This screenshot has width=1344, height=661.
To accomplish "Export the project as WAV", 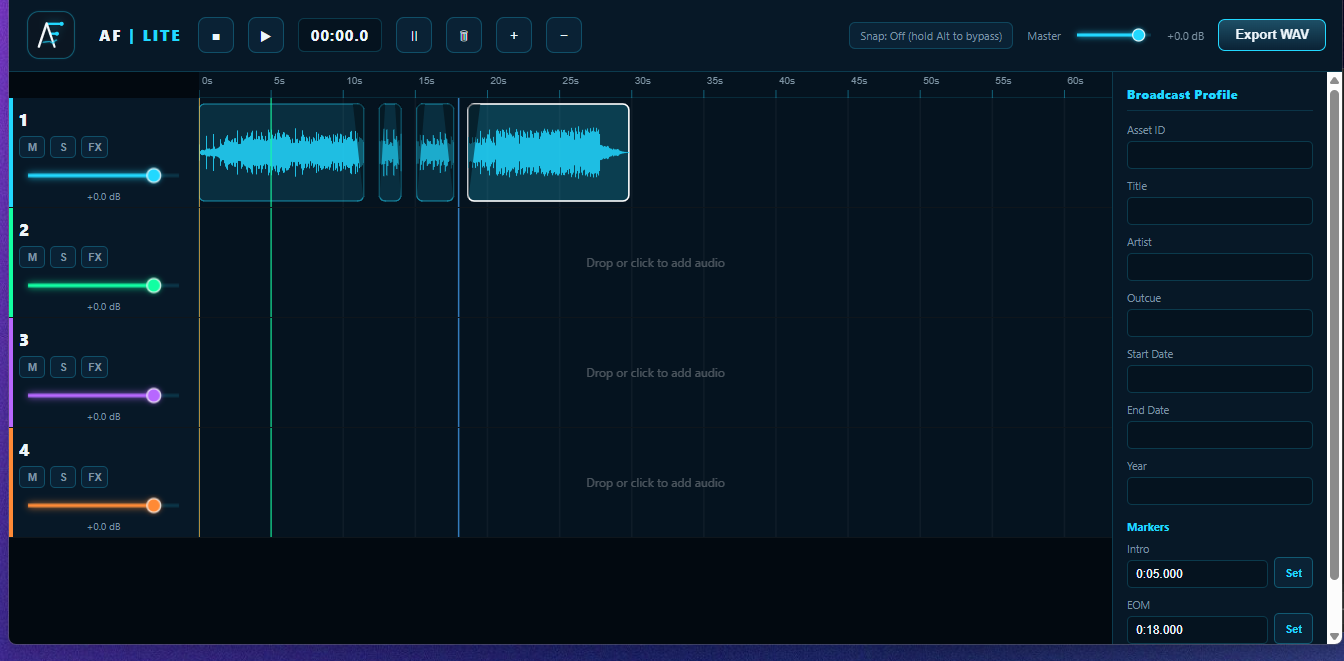I will 1272,34.
